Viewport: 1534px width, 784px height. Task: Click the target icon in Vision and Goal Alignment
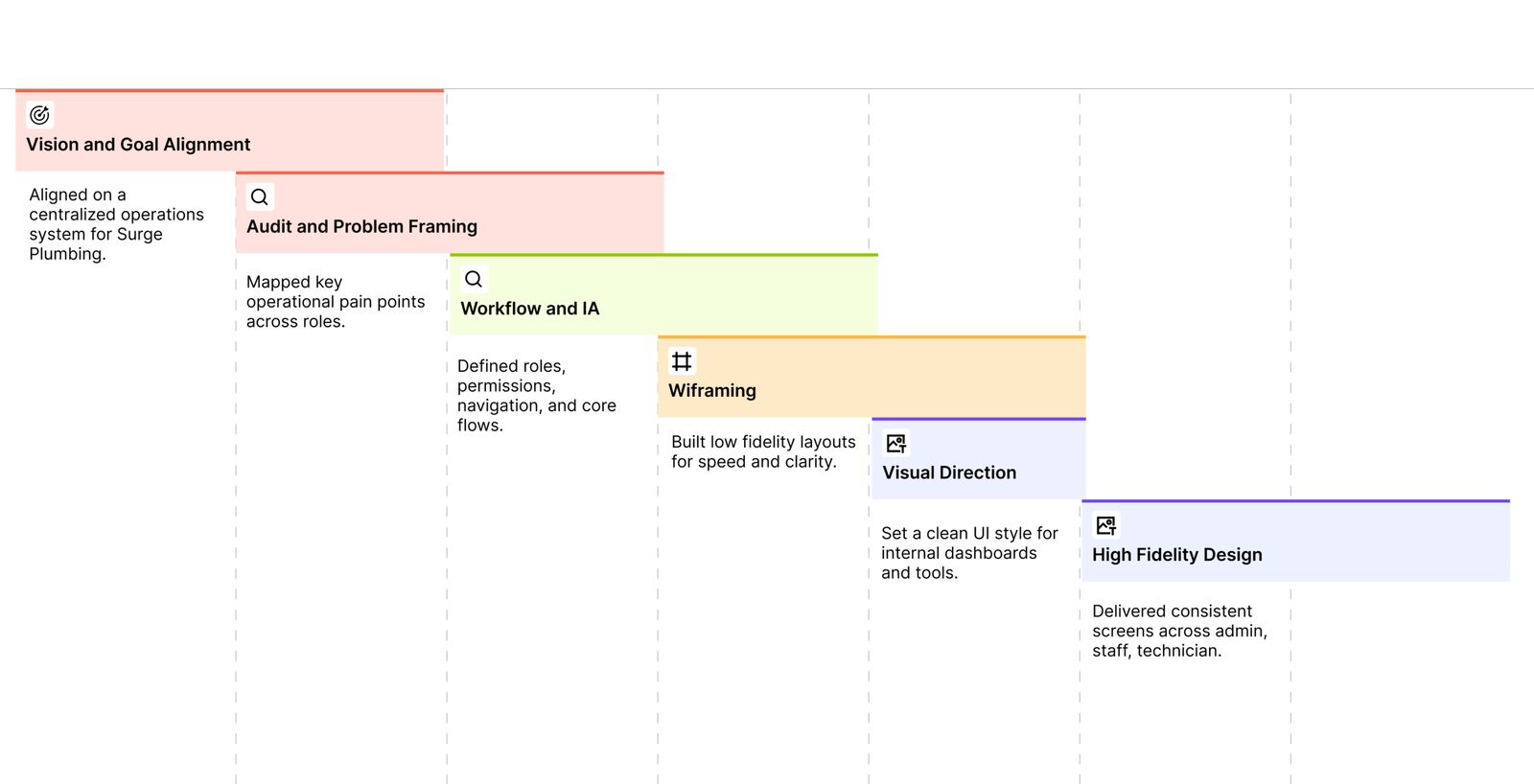tap(39, 115)
